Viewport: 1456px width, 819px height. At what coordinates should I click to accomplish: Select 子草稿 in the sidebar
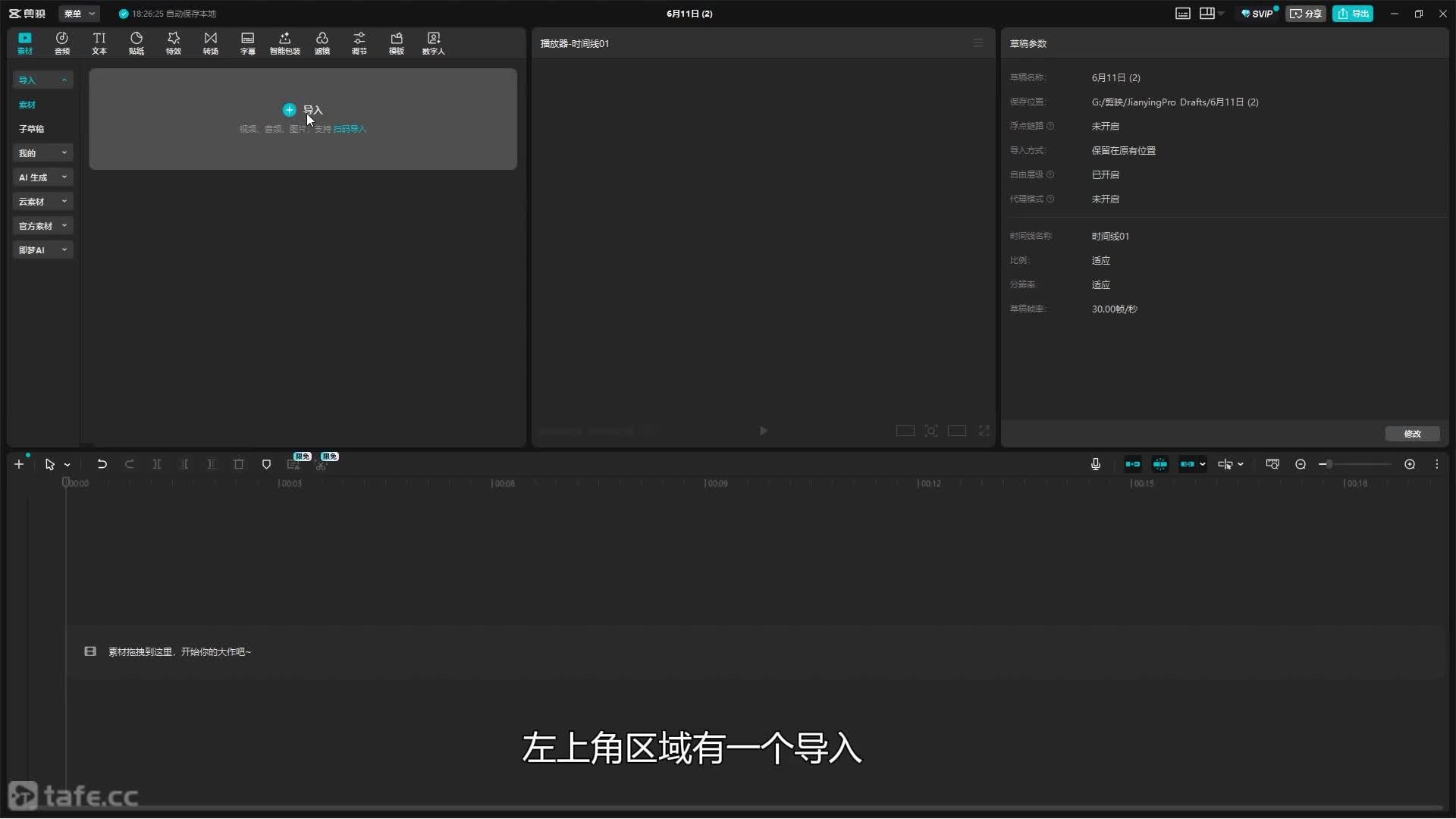(32, 129)
